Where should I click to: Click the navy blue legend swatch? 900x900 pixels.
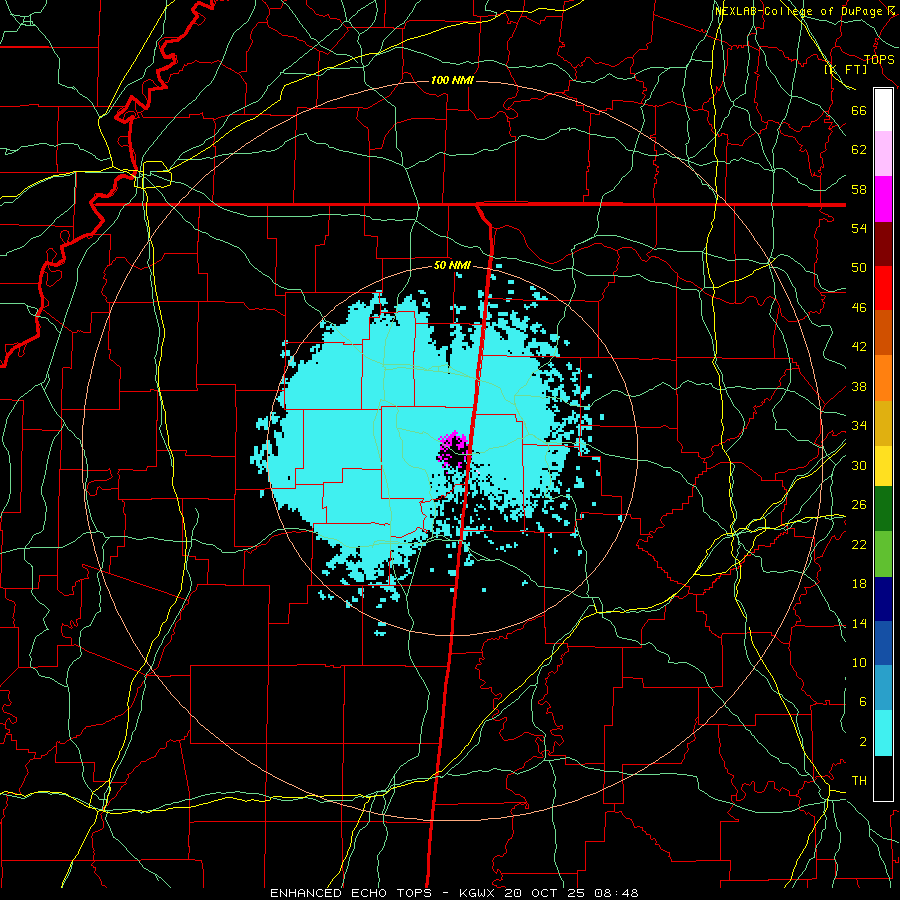pos(883,599)
